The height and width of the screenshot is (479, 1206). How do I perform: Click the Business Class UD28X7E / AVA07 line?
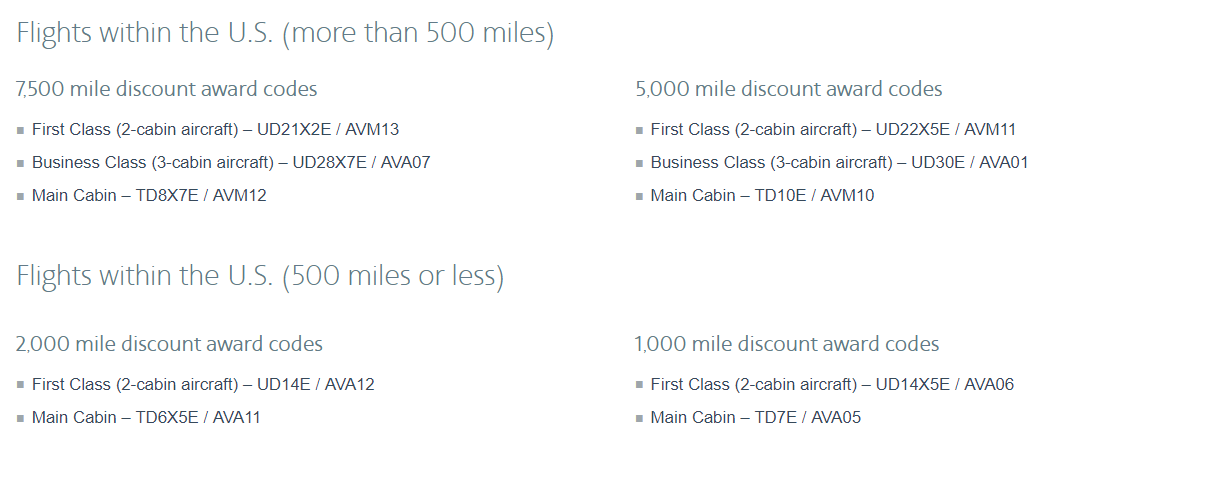[231, 162]
